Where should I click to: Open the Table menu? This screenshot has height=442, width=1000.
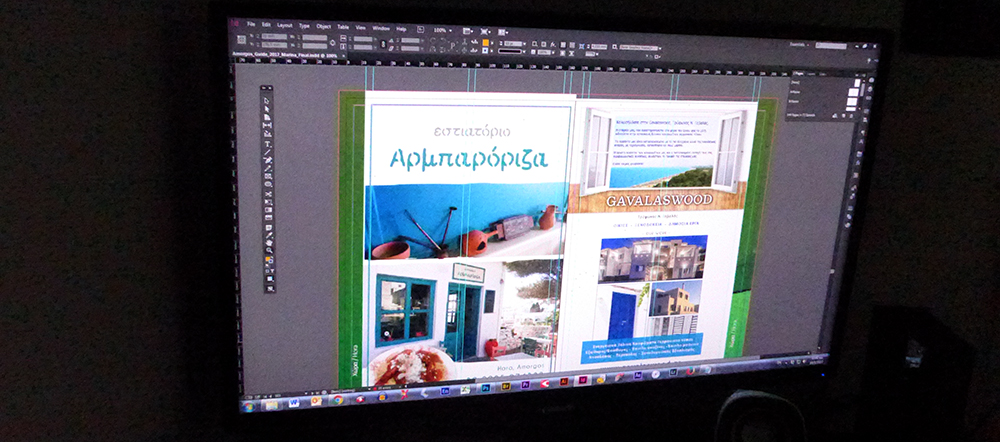tap(343, 27)
